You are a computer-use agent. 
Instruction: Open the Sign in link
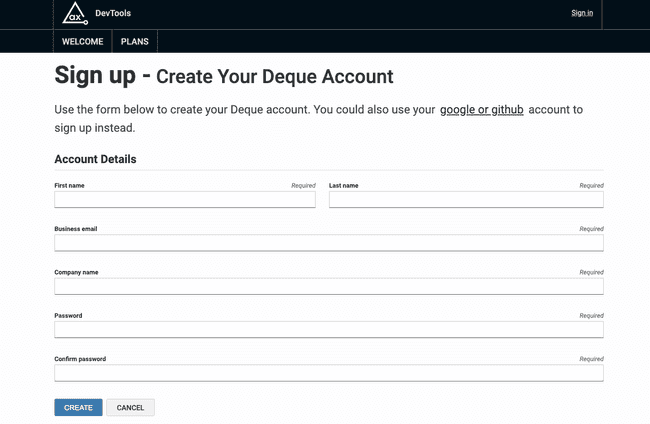pos(581,13)
